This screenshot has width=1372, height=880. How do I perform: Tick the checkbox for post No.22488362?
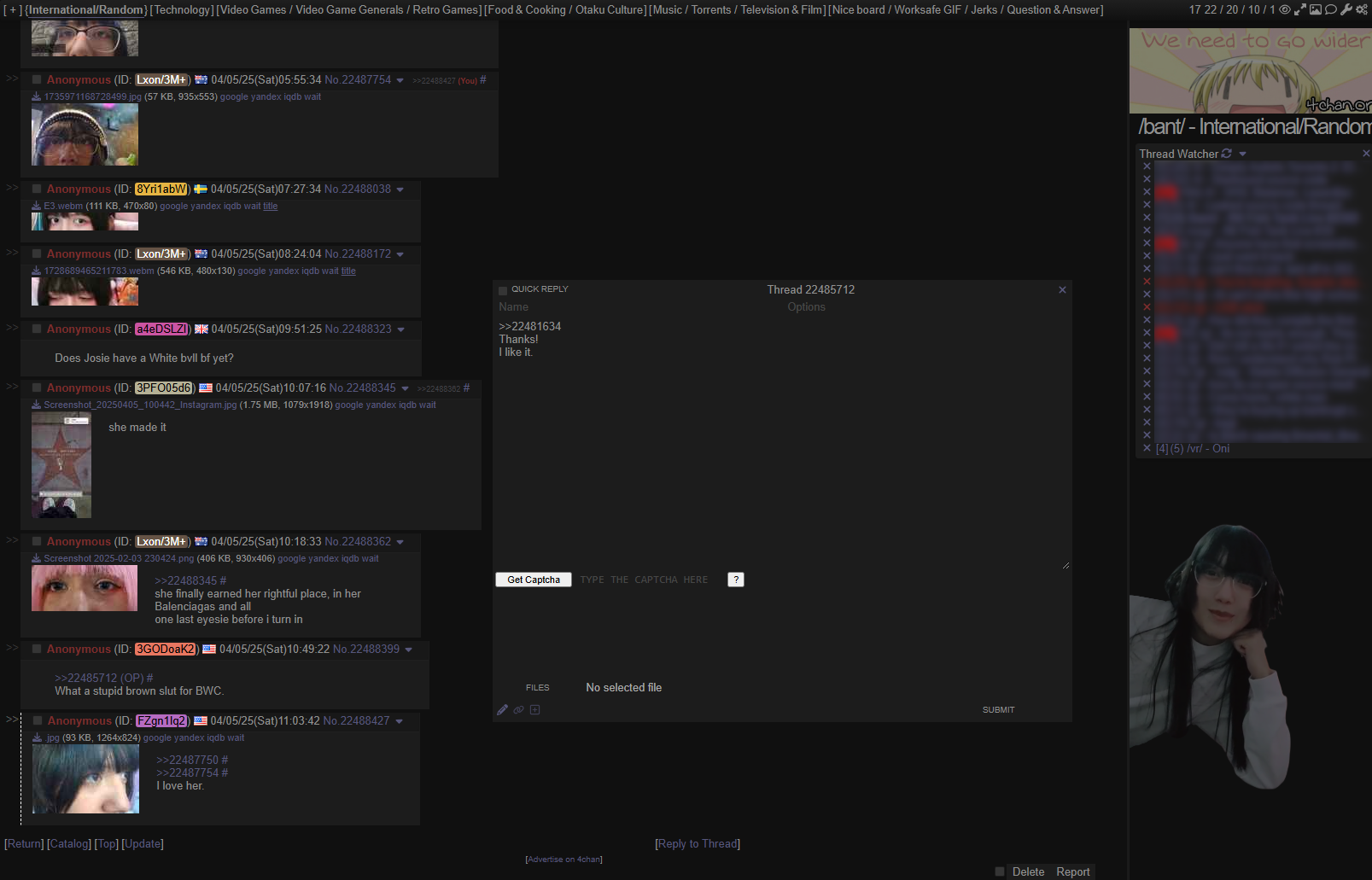37,541
